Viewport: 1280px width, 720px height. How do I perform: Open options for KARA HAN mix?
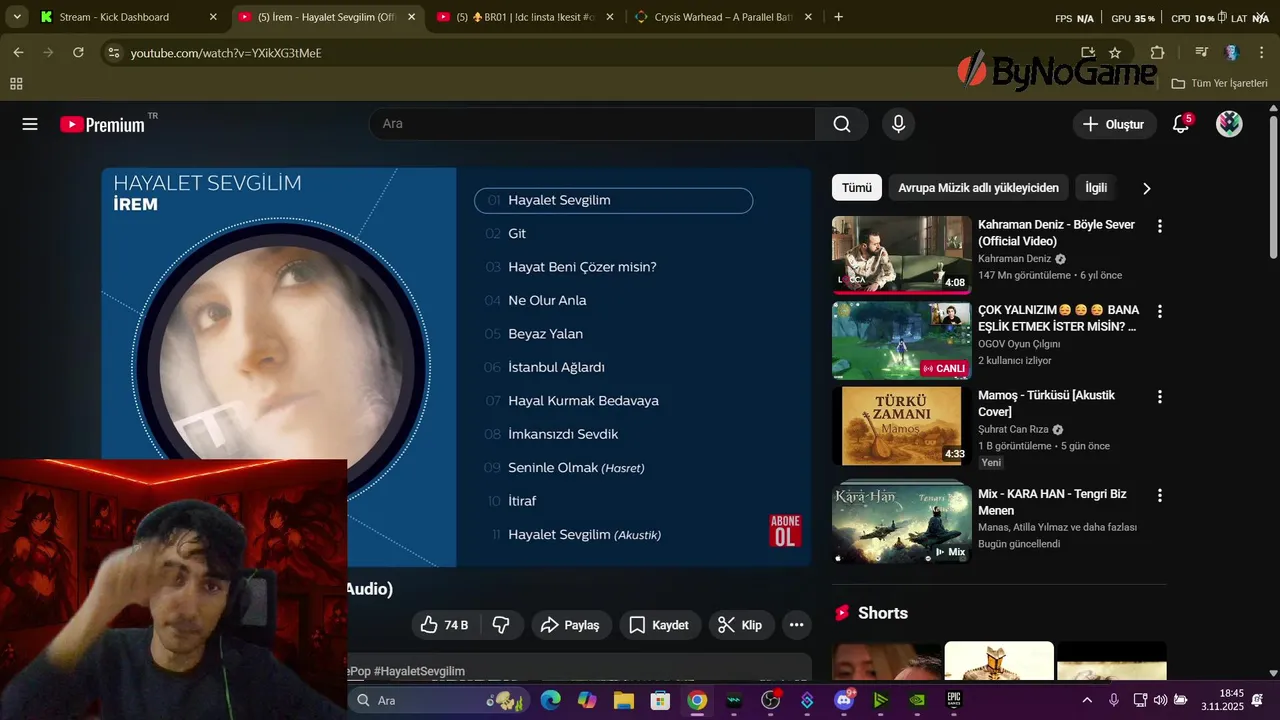tap(1159, 496)
